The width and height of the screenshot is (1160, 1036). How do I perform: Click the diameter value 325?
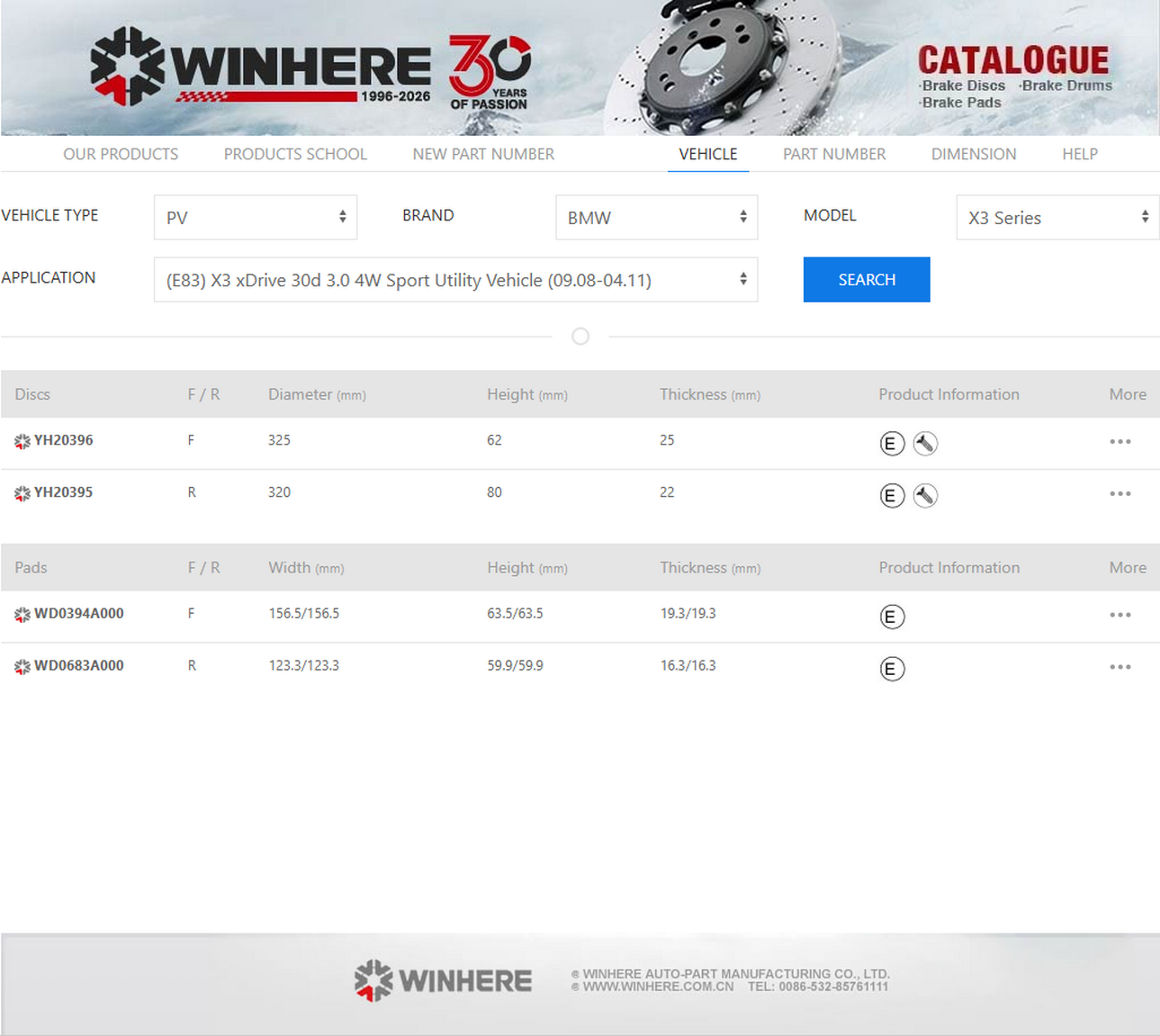[279, 440]
